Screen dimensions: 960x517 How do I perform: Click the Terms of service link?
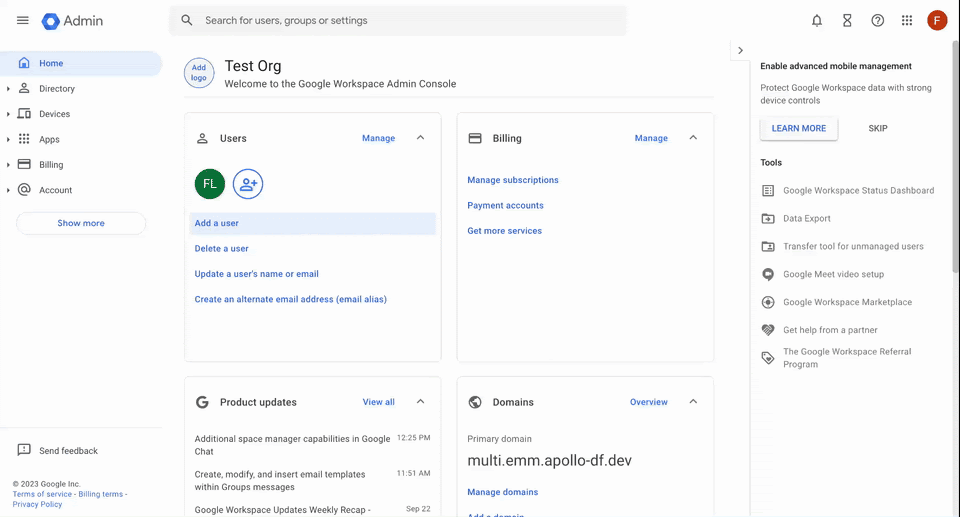(x=42, y=494)
